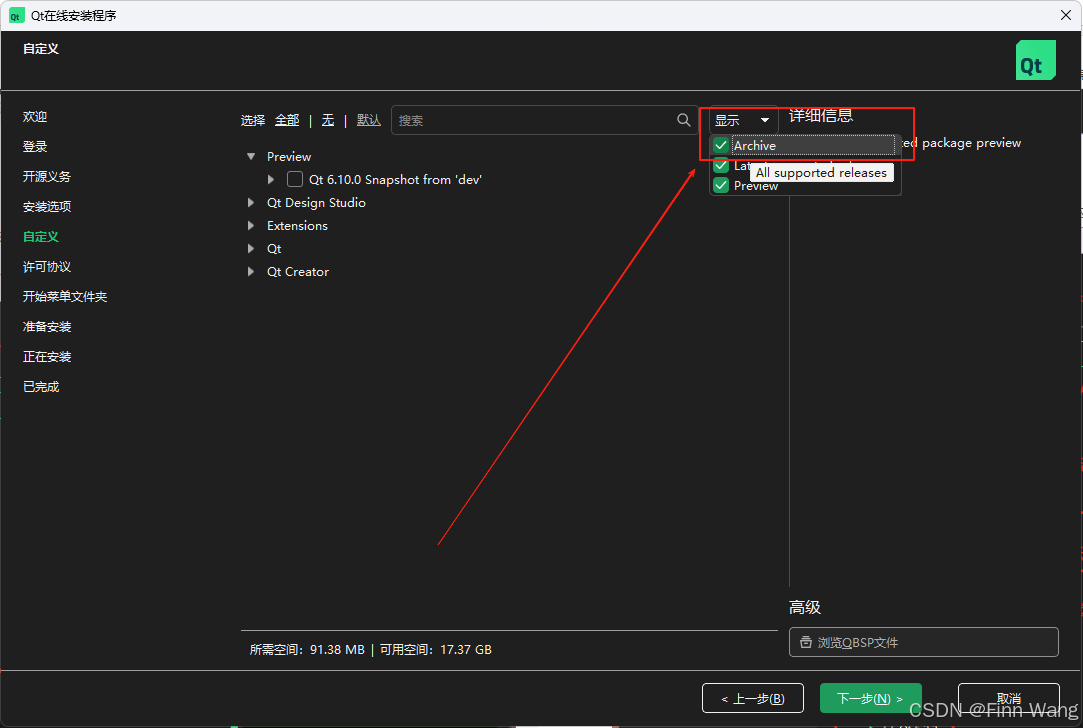Click the Qt logo in header

coord(1035,61)
